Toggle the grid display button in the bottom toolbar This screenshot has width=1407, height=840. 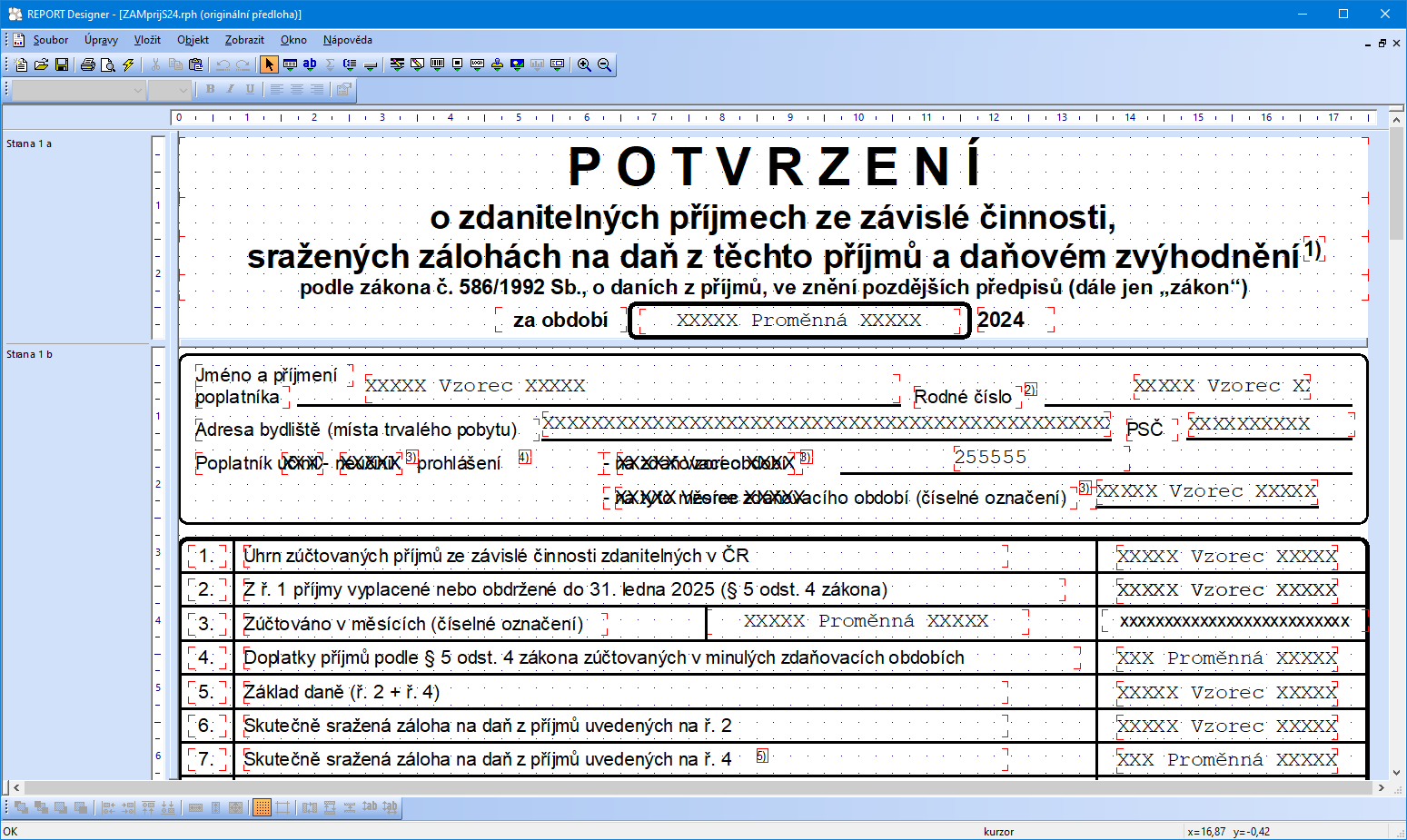(x=262, y=806)
